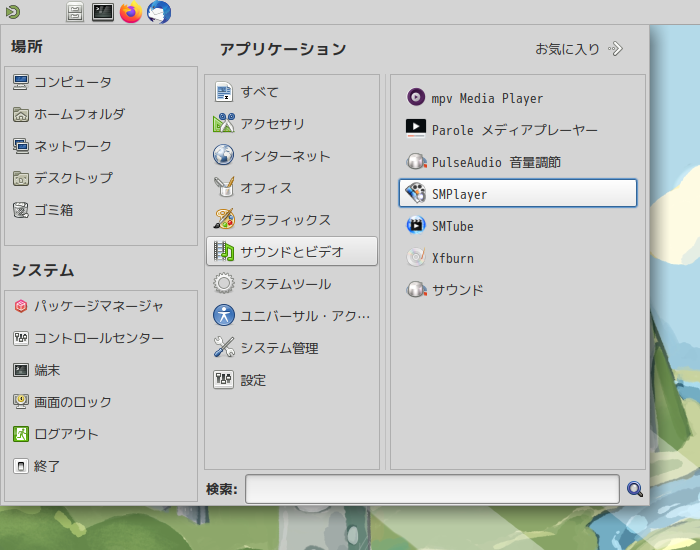
Task: Launch SMTube by its name
Action: click(452, 226)
